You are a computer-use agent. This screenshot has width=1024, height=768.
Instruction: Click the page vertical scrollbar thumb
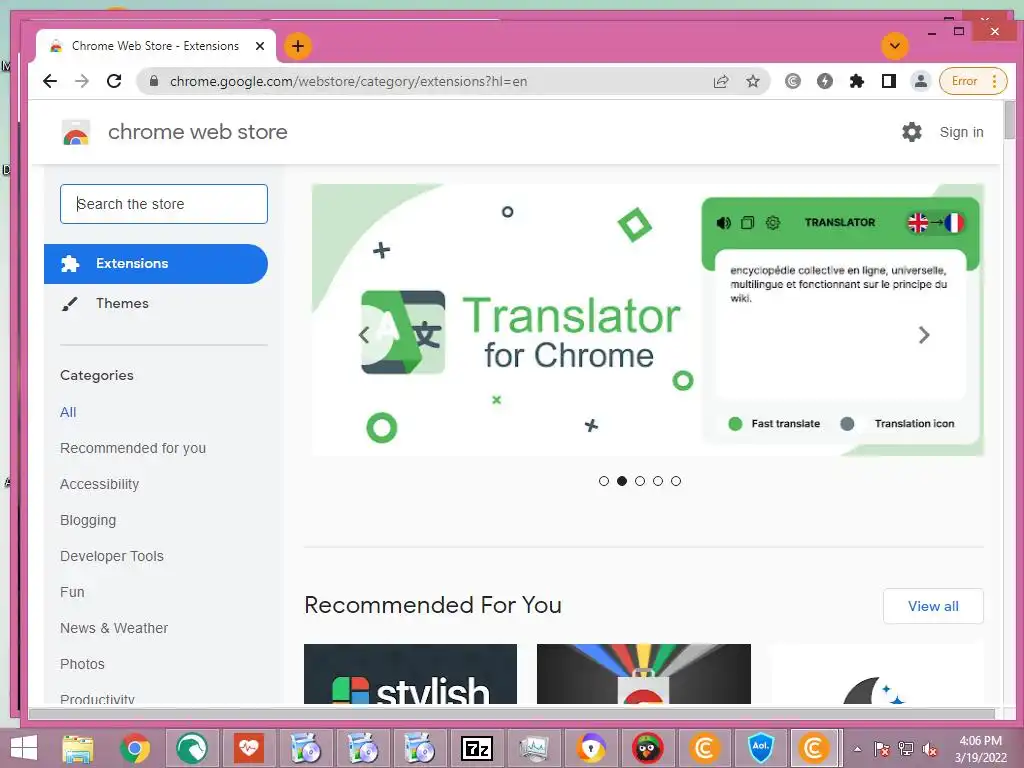tap(1010, 120)
